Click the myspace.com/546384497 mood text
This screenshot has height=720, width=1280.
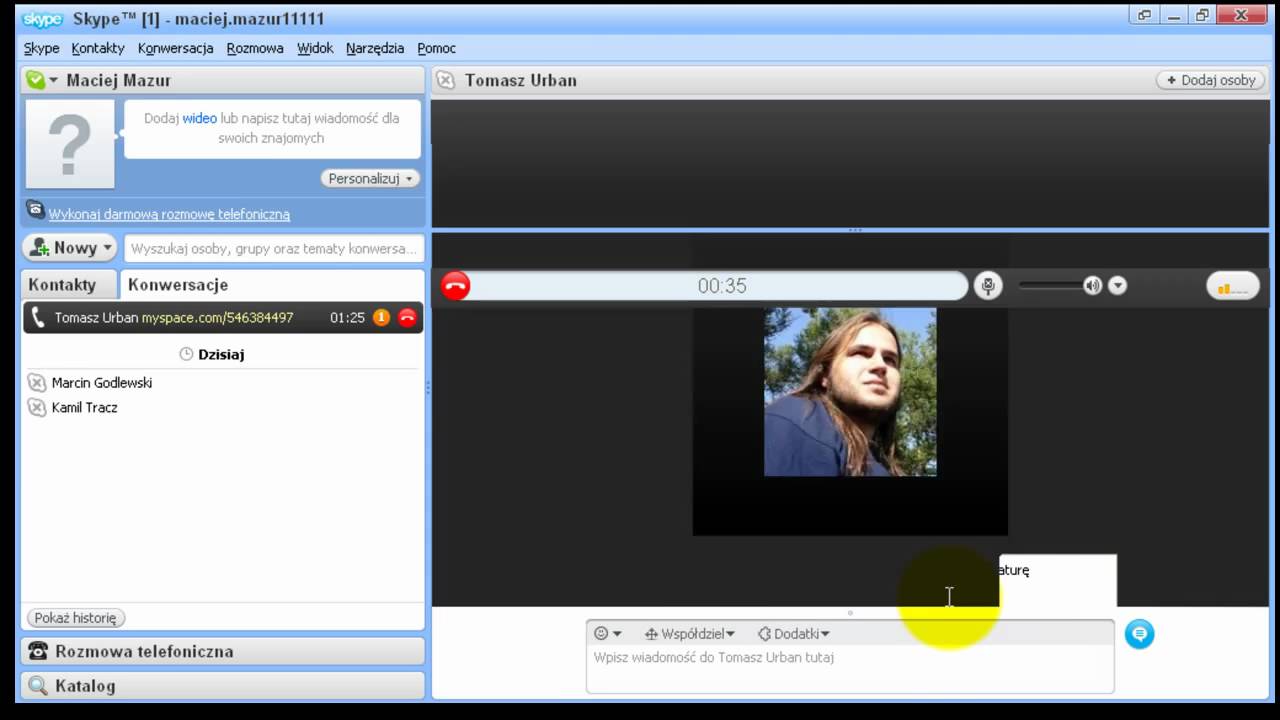(217, 318)
